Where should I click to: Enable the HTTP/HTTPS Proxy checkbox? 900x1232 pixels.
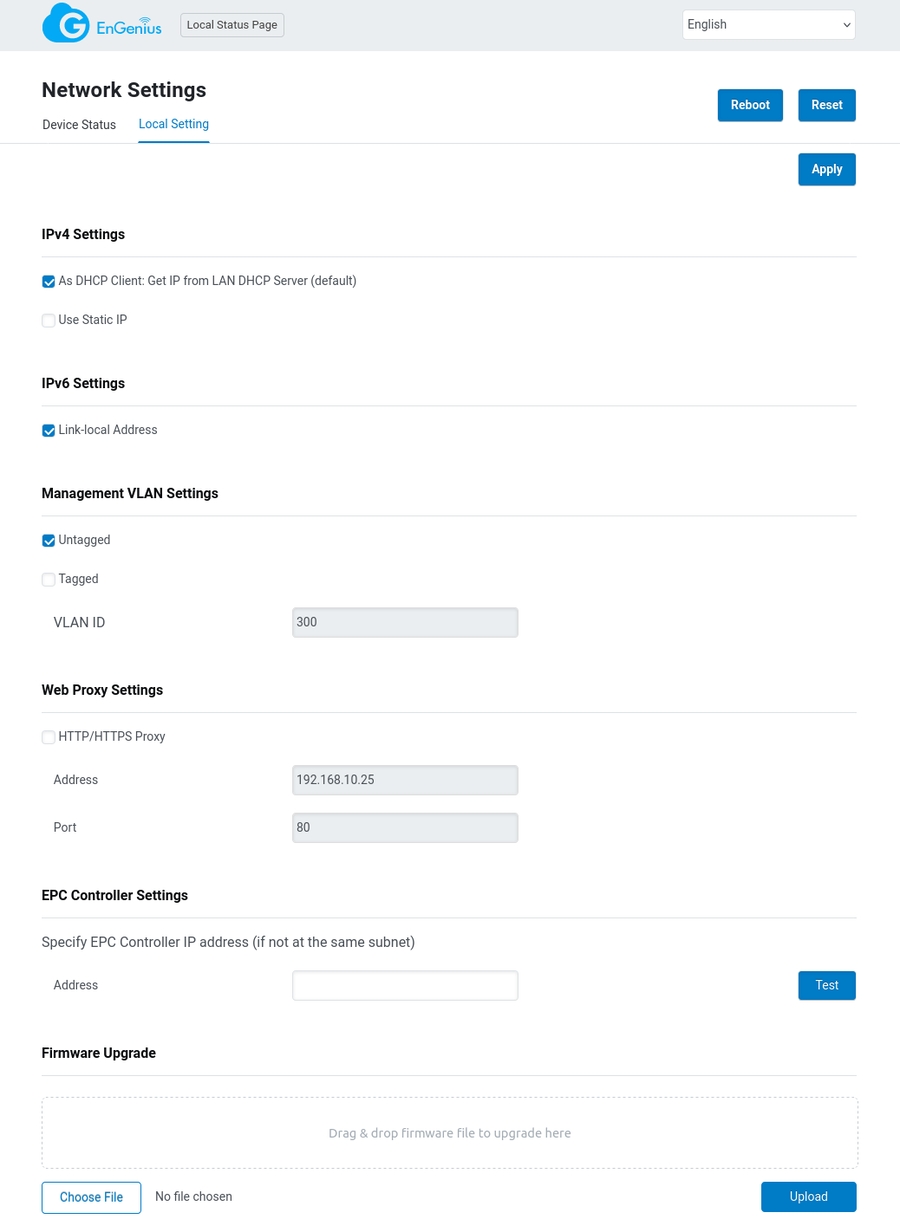(49, 738)
